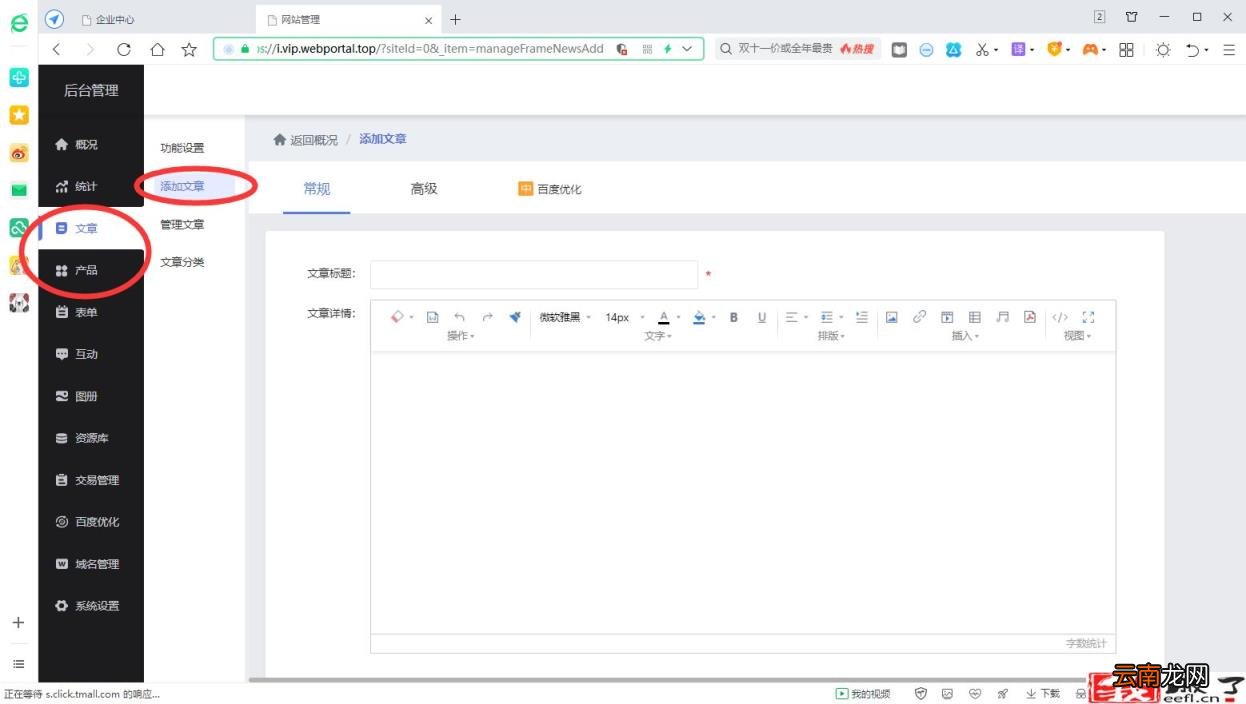
Task: Open 功能设置 in the submenu
Action: point(182,148)
